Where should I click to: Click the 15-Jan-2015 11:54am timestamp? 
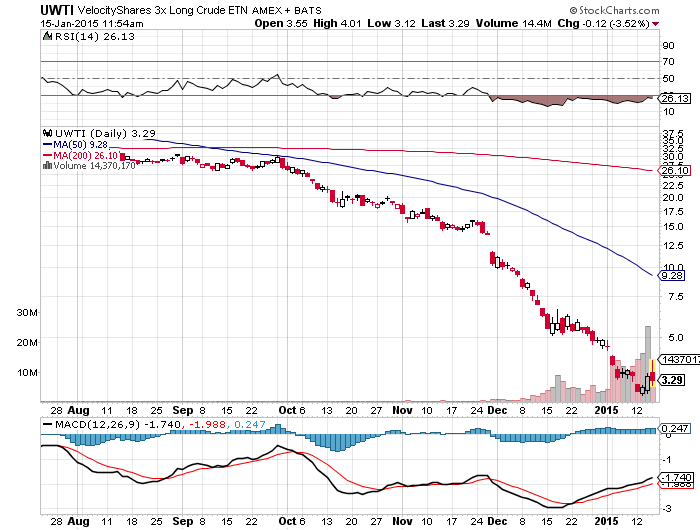[92, 24]
